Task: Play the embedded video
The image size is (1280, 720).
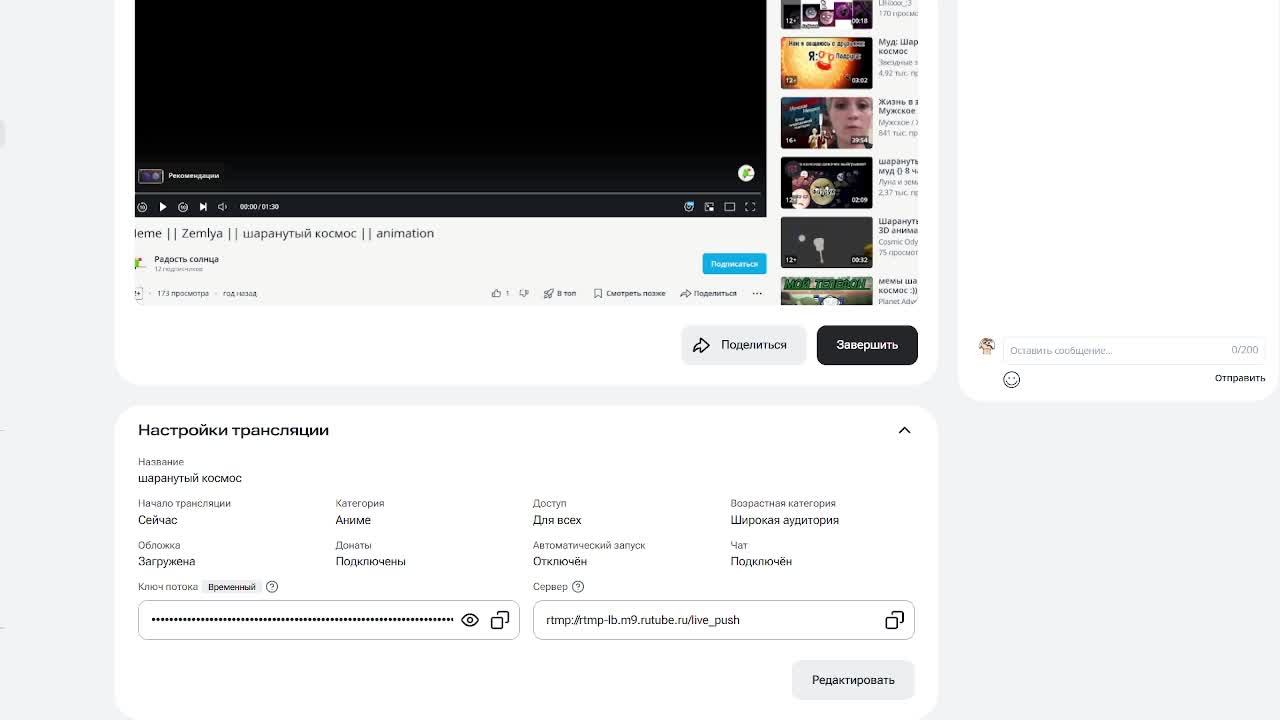Action: [163, 207]
